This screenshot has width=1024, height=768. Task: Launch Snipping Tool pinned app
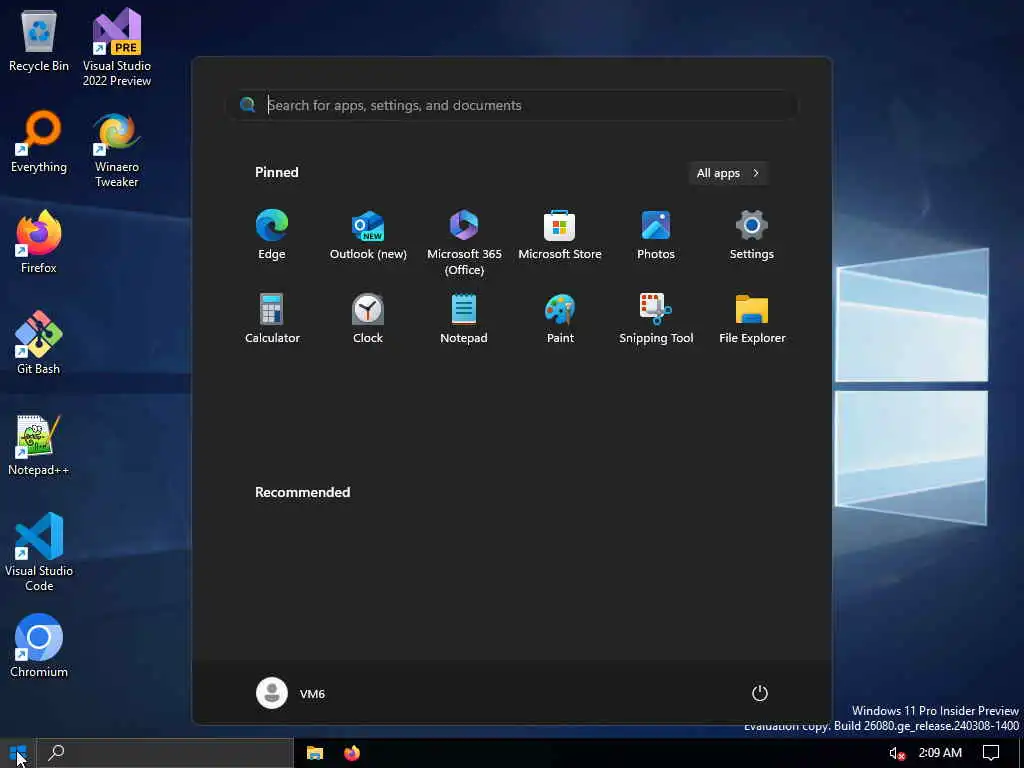[656, 319]
